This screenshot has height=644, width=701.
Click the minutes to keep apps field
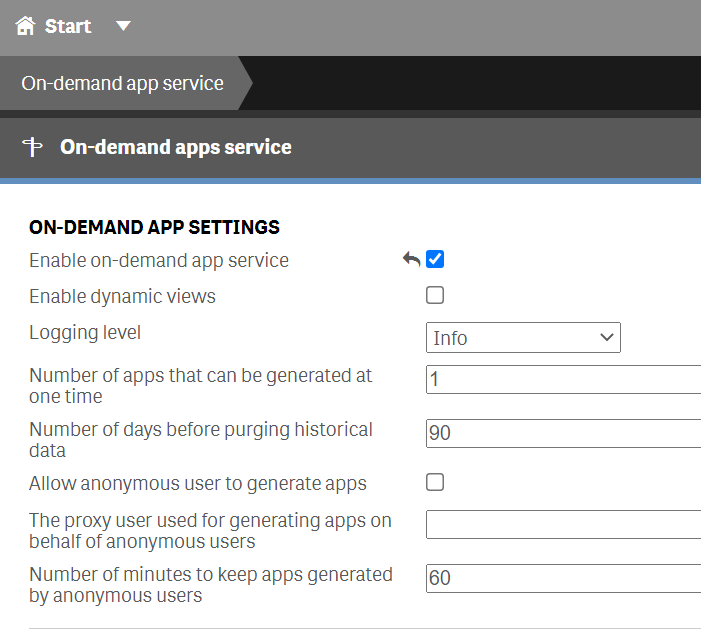click(x=563, y=578)
